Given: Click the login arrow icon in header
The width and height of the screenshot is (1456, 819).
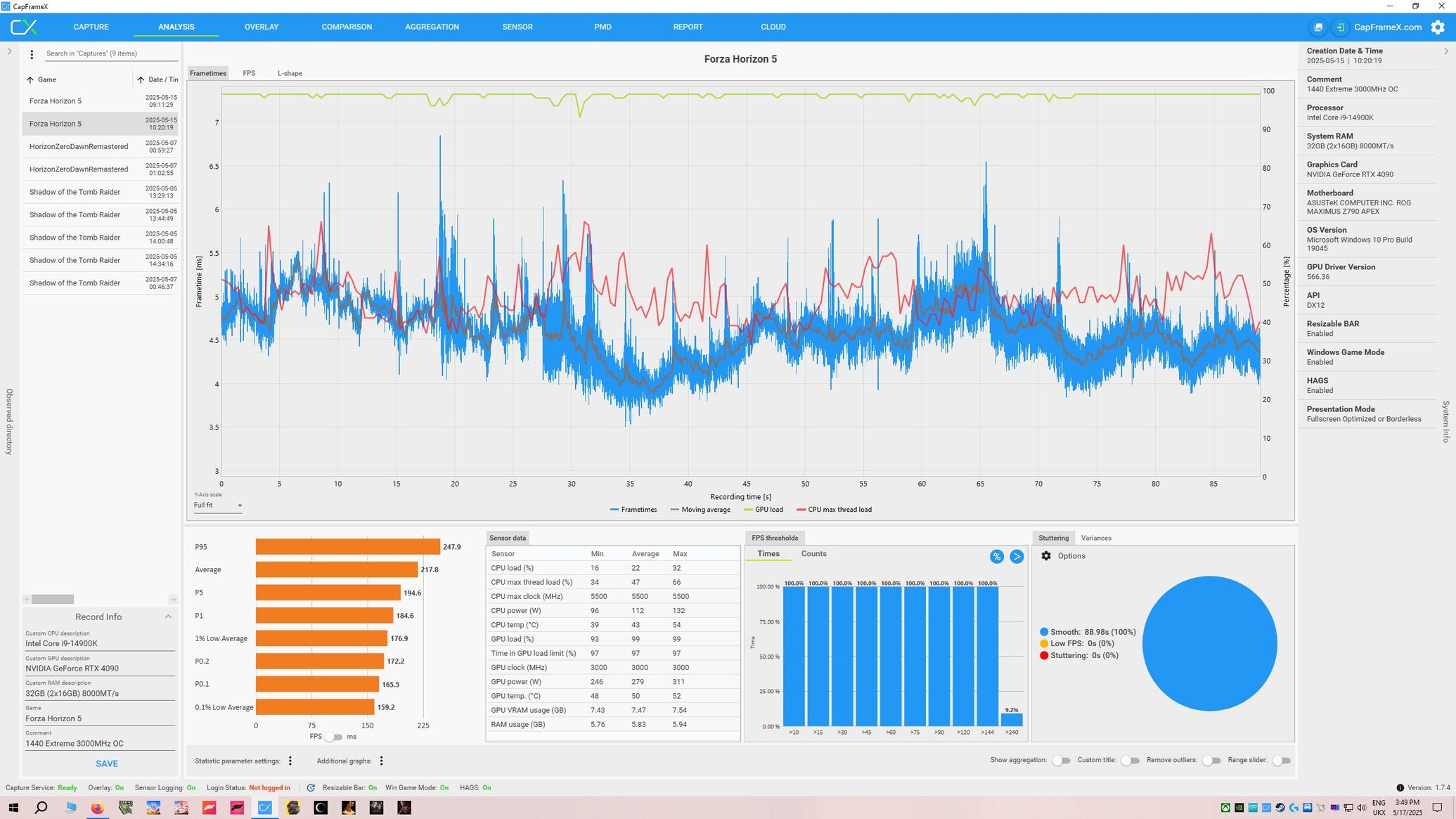Looking at the screenshot, I should click(1341, 27).
